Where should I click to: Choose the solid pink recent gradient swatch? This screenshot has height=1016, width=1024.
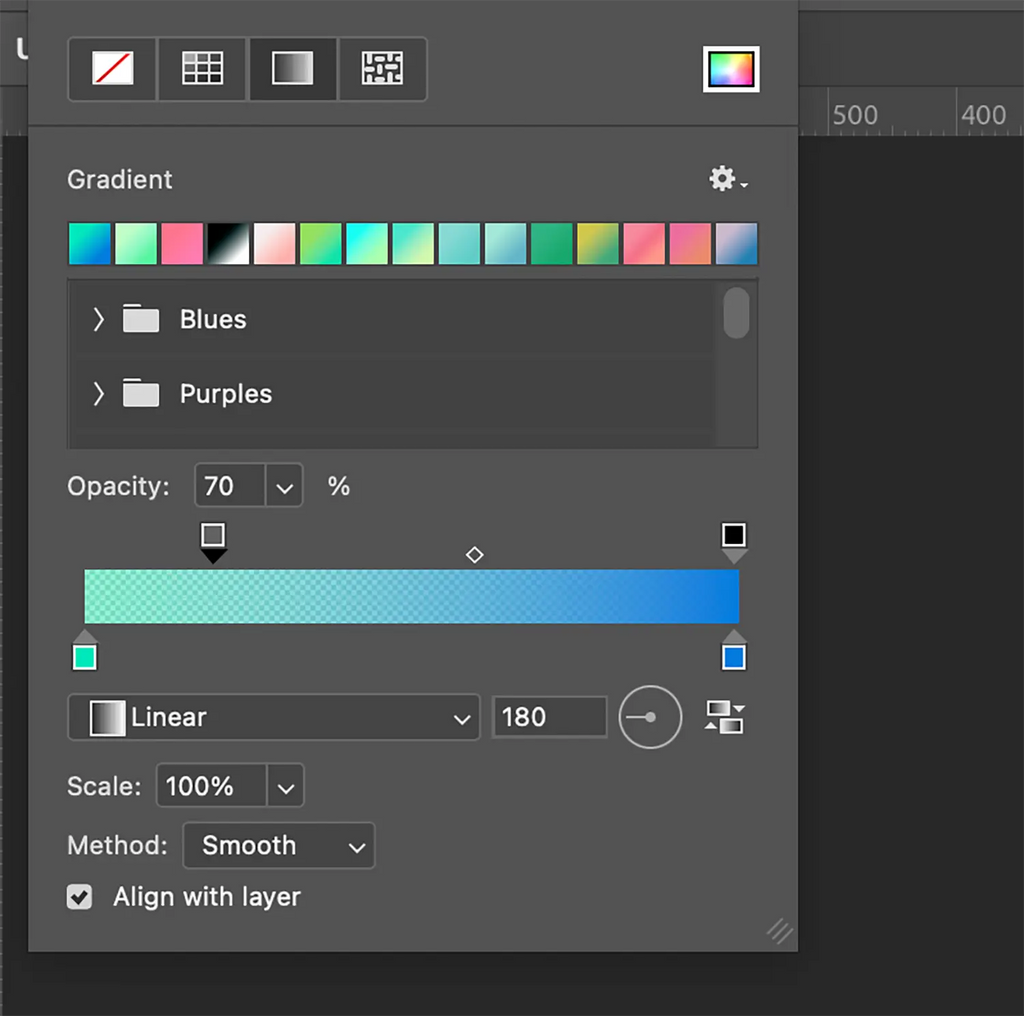(x=182, y=244)
